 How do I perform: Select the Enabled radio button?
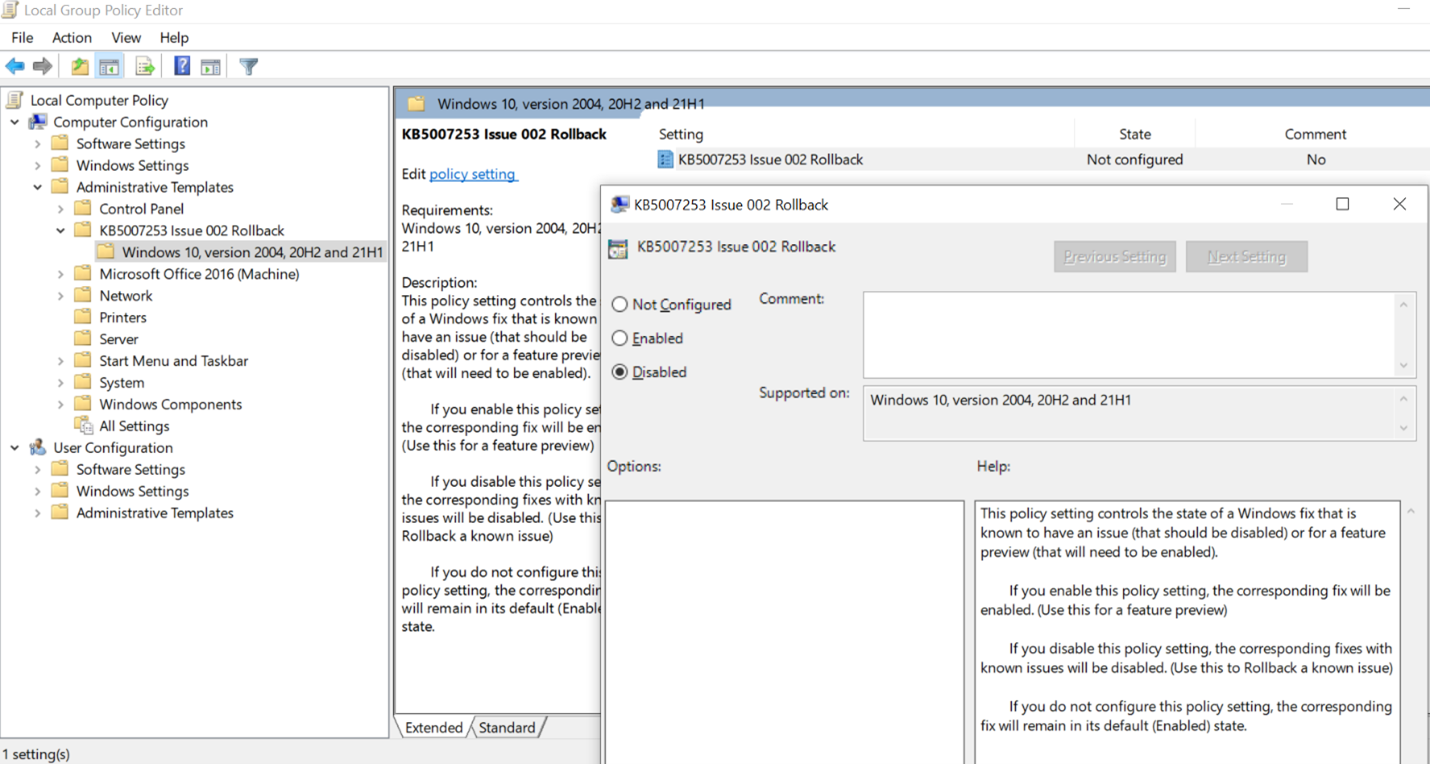[620, 338]
